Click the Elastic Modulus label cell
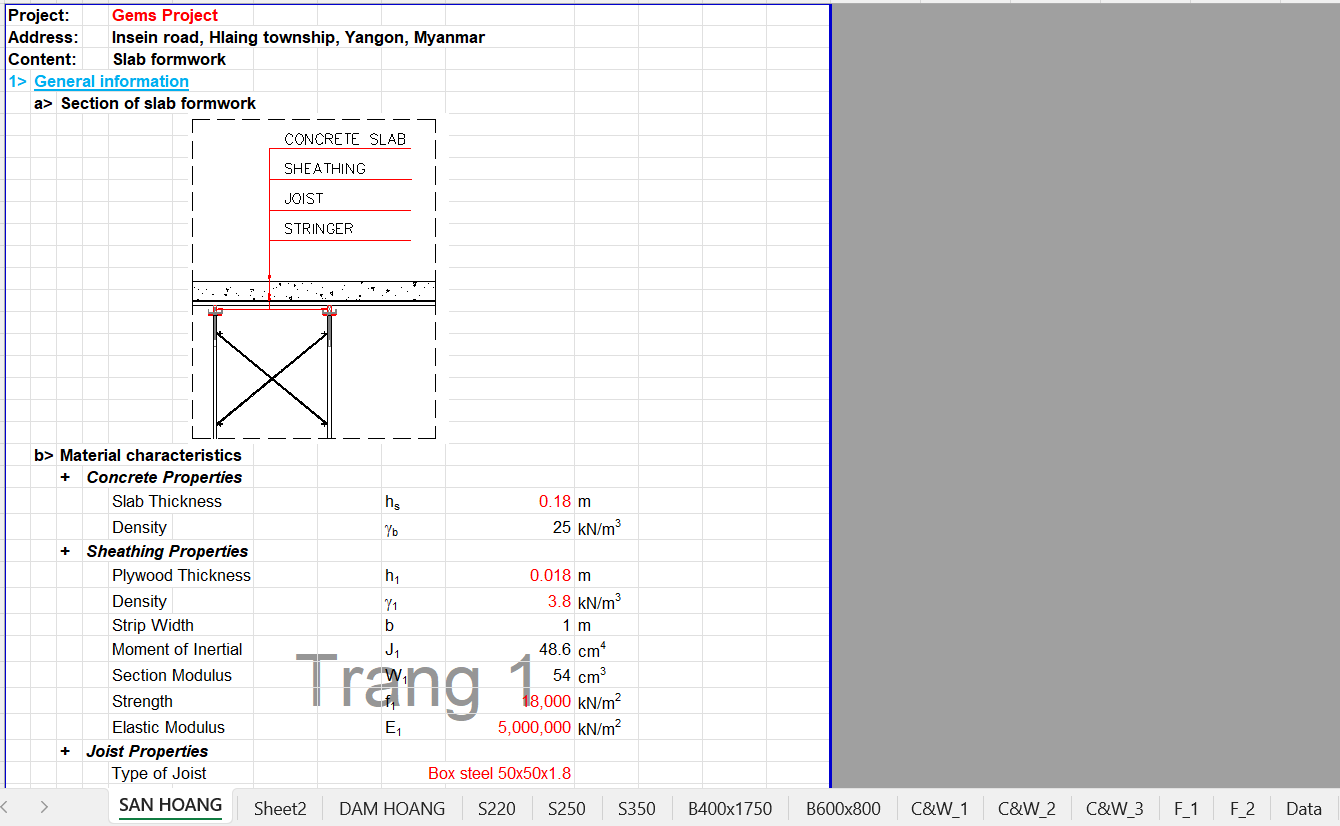The height and width of the screenshot is (826, 1340). [168, 727]
